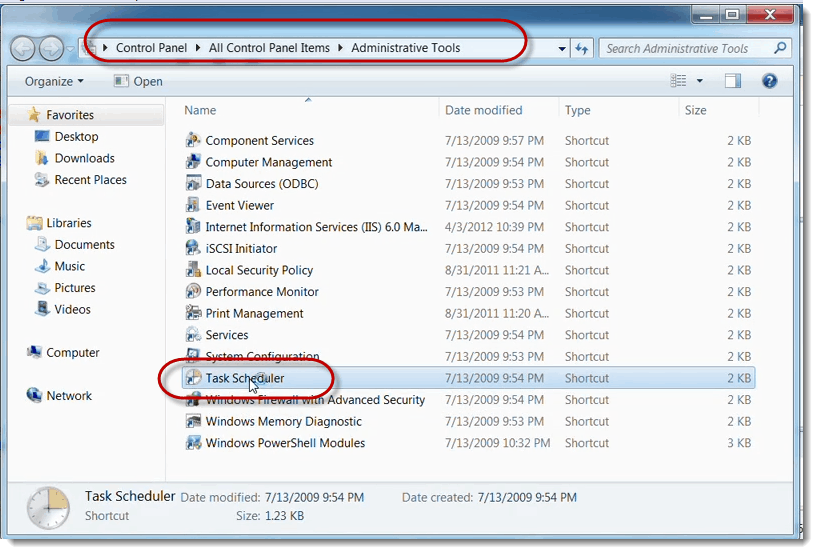Screen dimensions: 818x554
Task: Go forward with the forward arrow
Action: coord(51,50)
